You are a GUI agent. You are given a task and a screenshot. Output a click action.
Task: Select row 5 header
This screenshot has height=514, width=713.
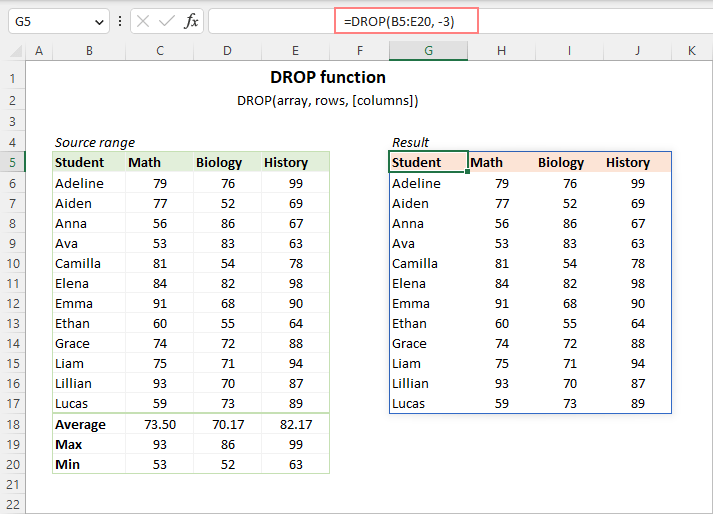[13, 162]
